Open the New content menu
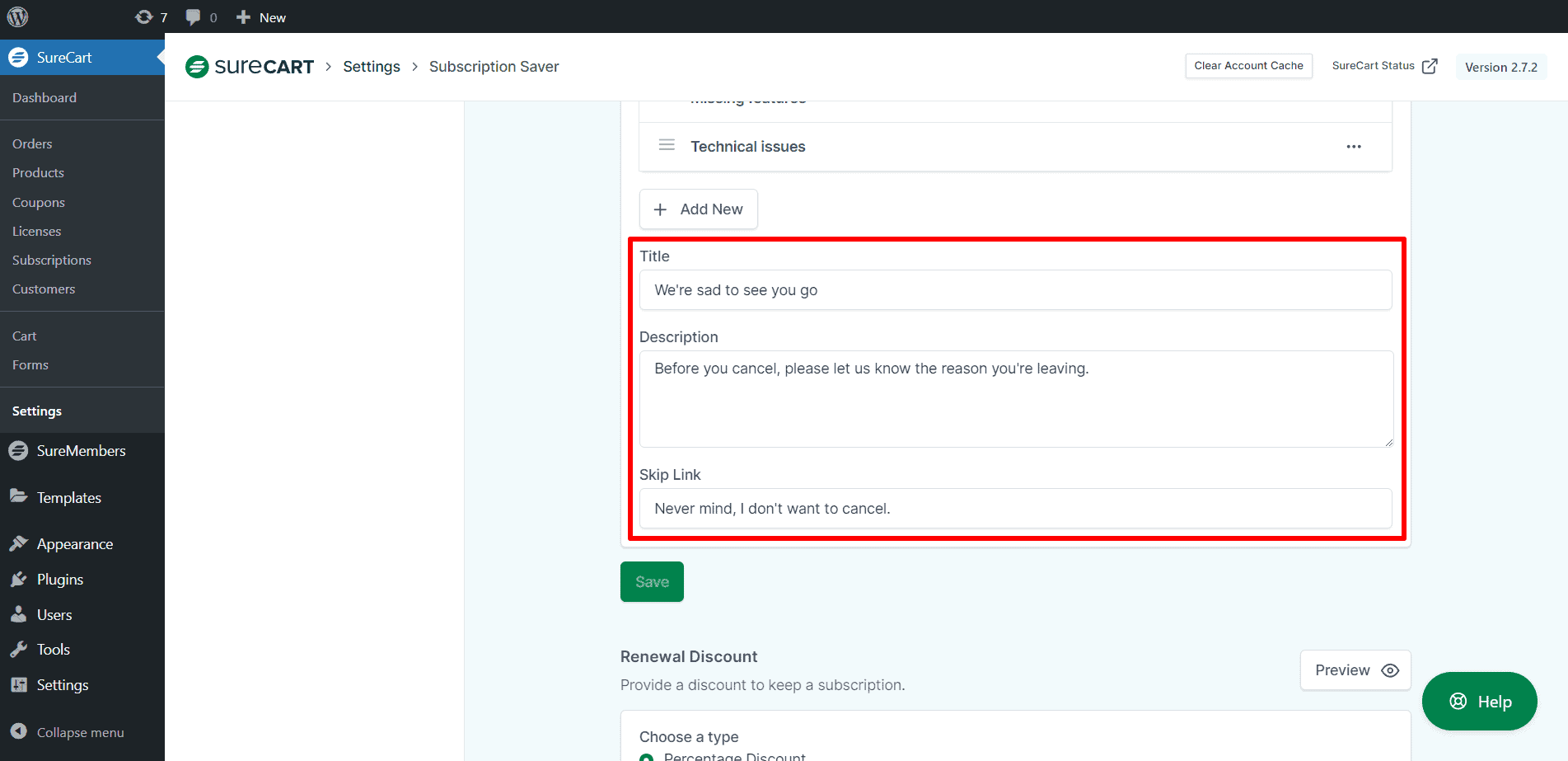This screenshot has height=761, width=1568. click(261, 17)
